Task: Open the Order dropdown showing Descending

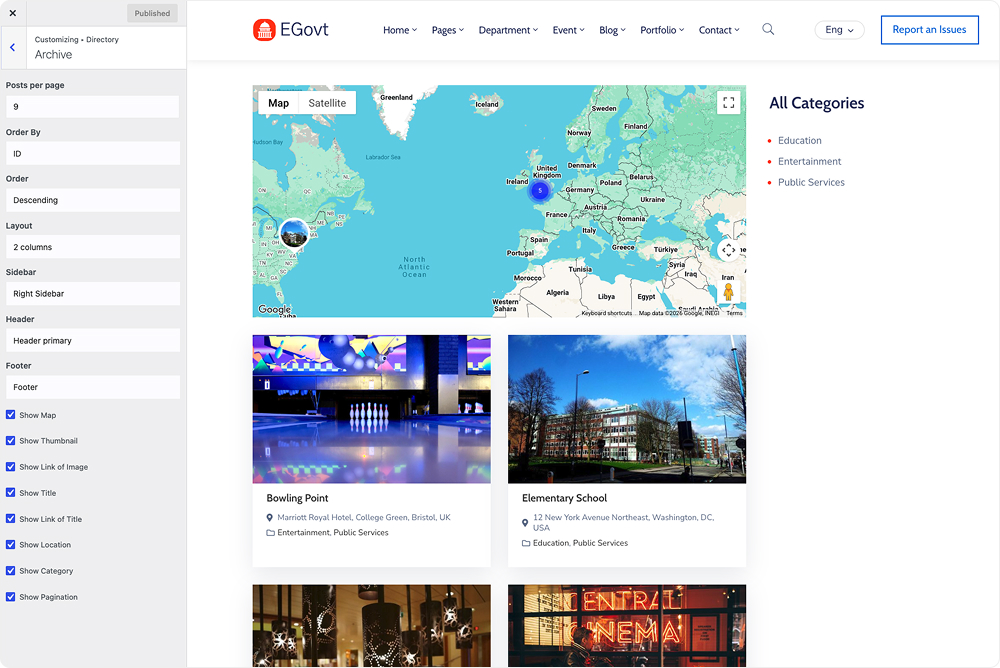Action: tap(93, 200)
